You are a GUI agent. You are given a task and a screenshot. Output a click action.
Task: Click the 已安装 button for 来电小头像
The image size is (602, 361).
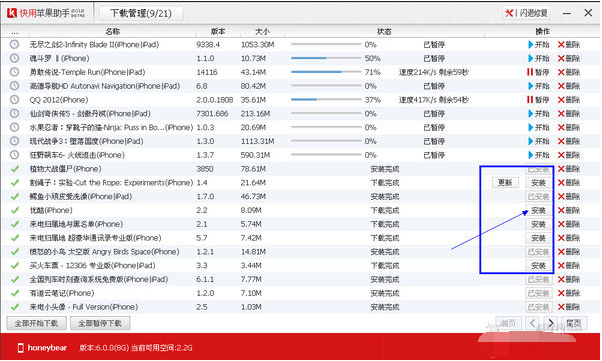(x=539, y=307)
